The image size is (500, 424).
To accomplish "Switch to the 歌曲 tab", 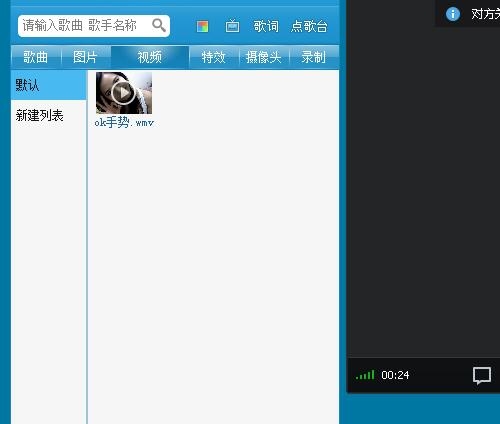I will [x=36, y=57].
